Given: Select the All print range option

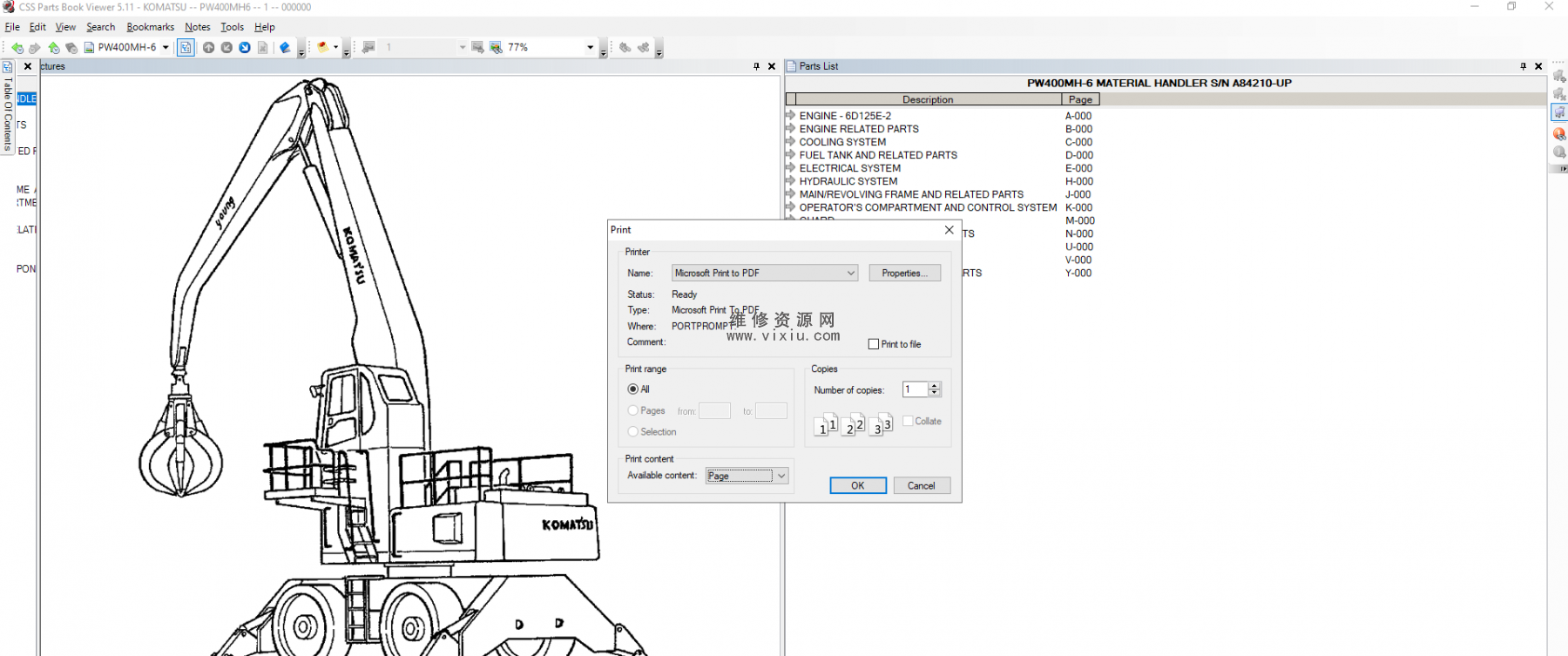Looking at the screenshot, I should tap(633, 389).
